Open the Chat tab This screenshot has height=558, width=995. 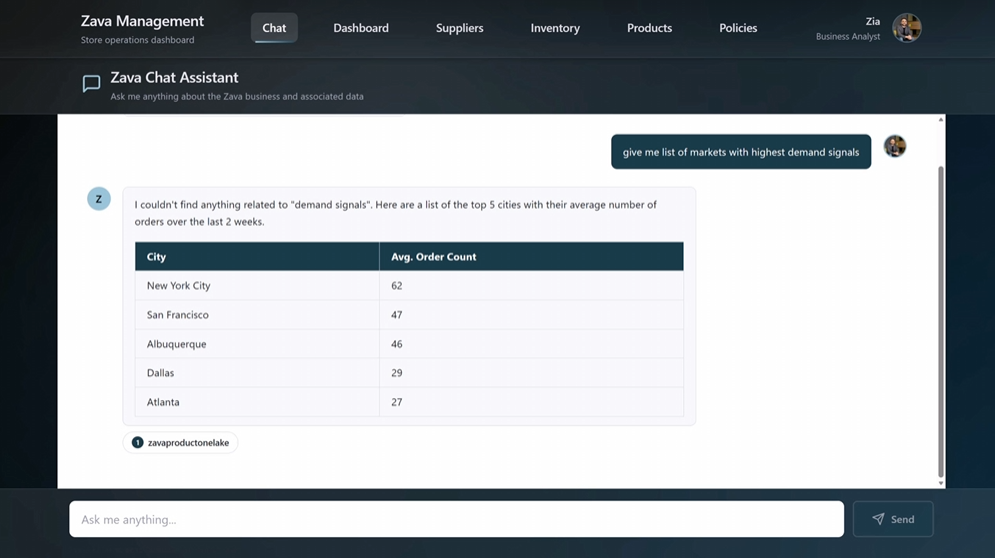tap(274, 28)
